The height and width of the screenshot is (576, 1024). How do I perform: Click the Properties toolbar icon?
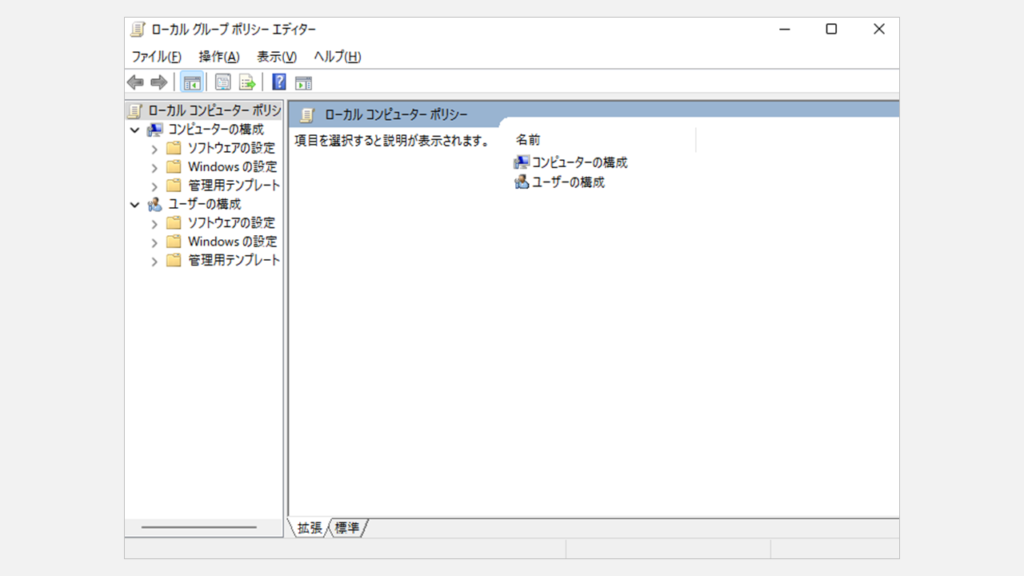pos(223,82)
